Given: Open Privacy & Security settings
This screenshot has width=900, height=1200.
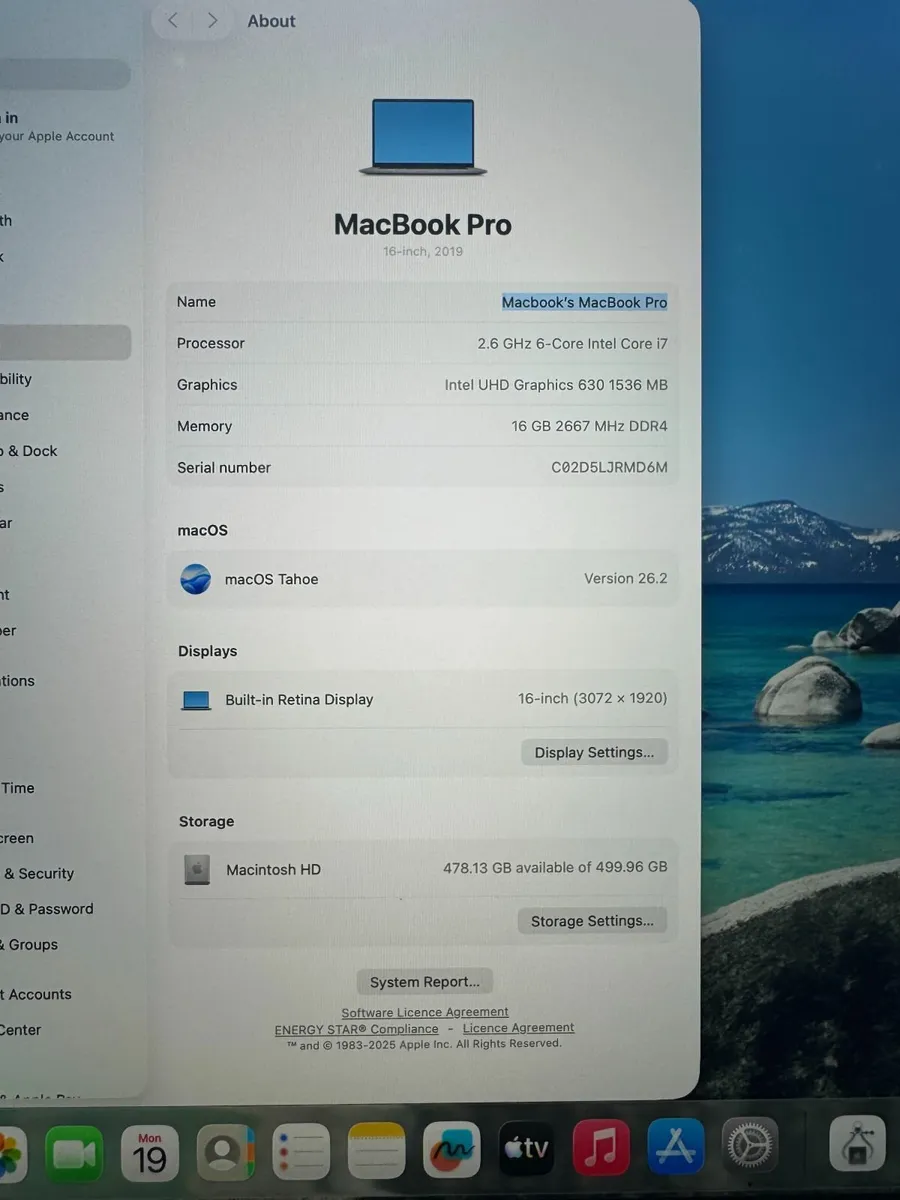Looking at the screenshot, I should (40, 873).
